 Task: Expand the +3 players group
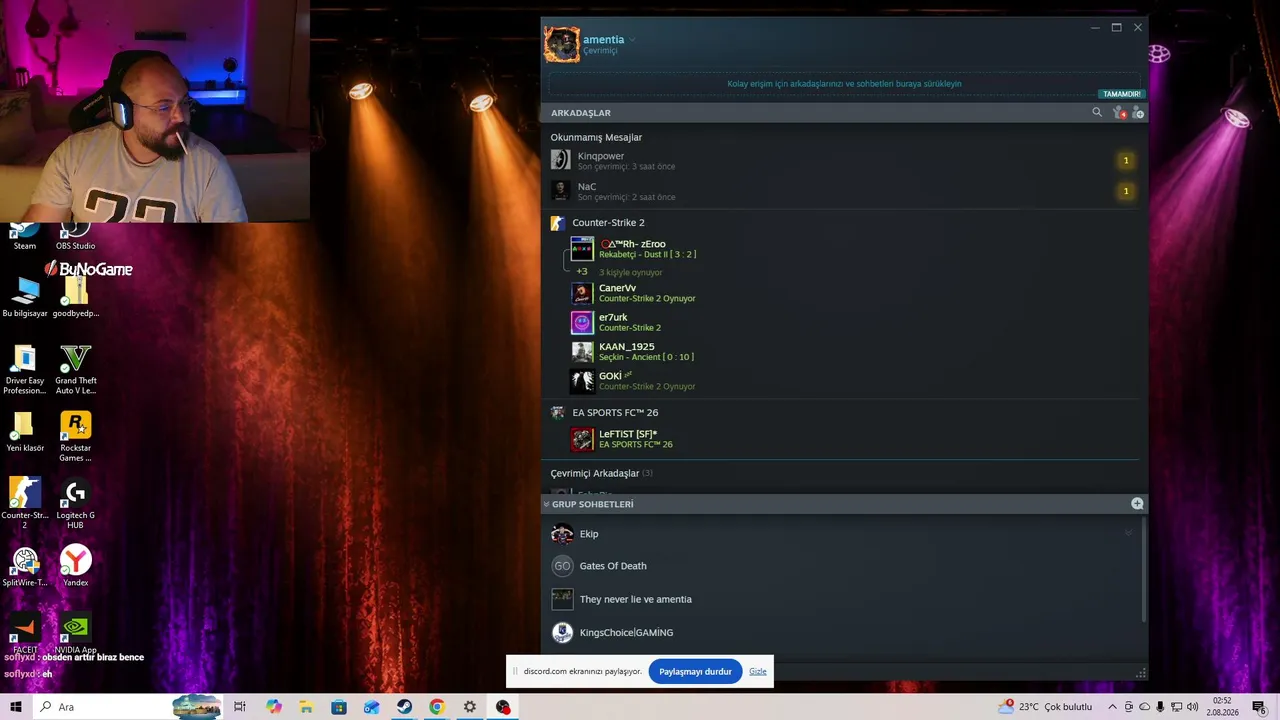[582, 272]
